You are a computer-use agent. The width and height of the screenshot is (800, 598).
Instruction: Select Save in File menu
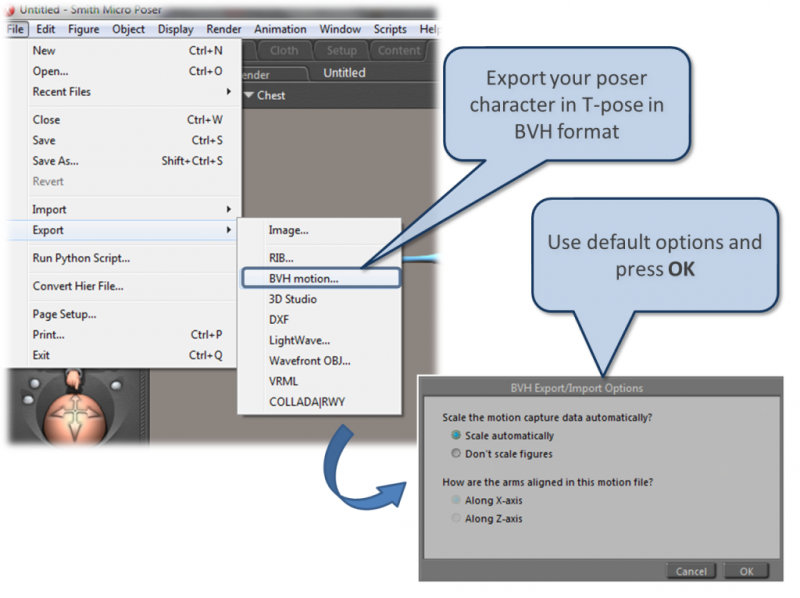point(128,140)
